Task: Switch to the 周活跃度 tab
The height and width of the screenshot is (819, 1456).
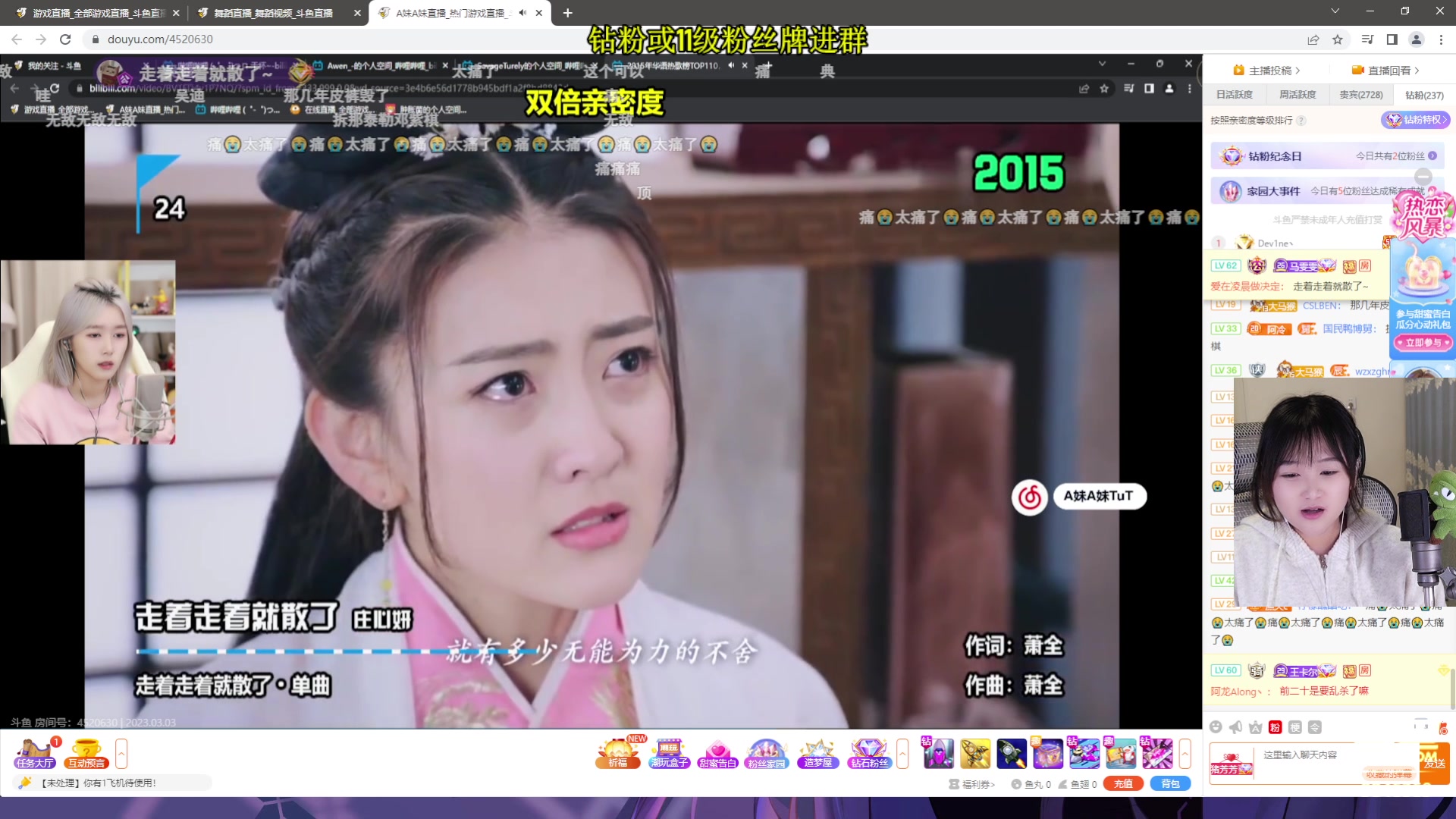Action: [x=1298, y=95]
